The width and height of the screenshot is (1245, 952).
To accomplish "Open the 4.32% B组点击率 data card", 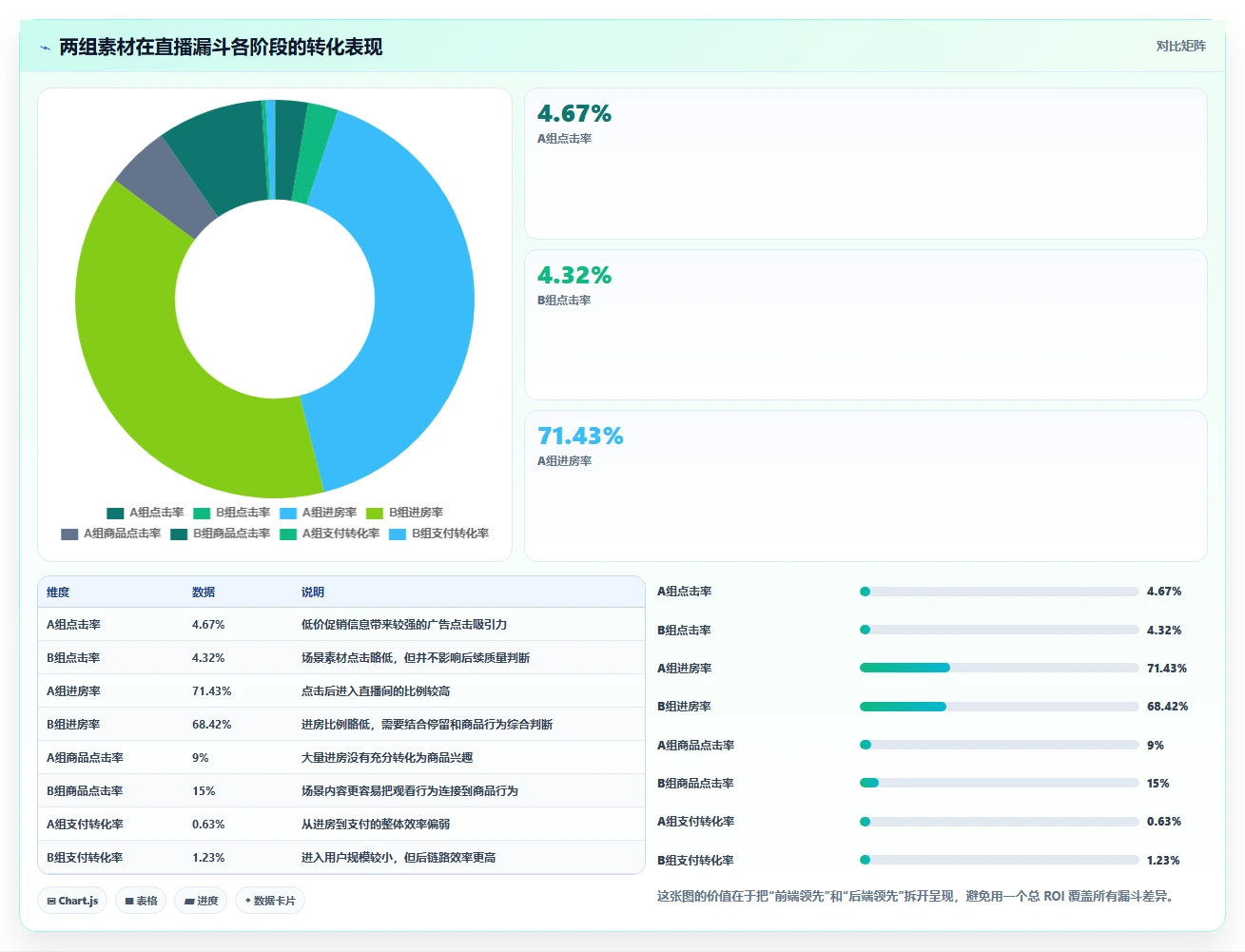I will coord(866,324).
